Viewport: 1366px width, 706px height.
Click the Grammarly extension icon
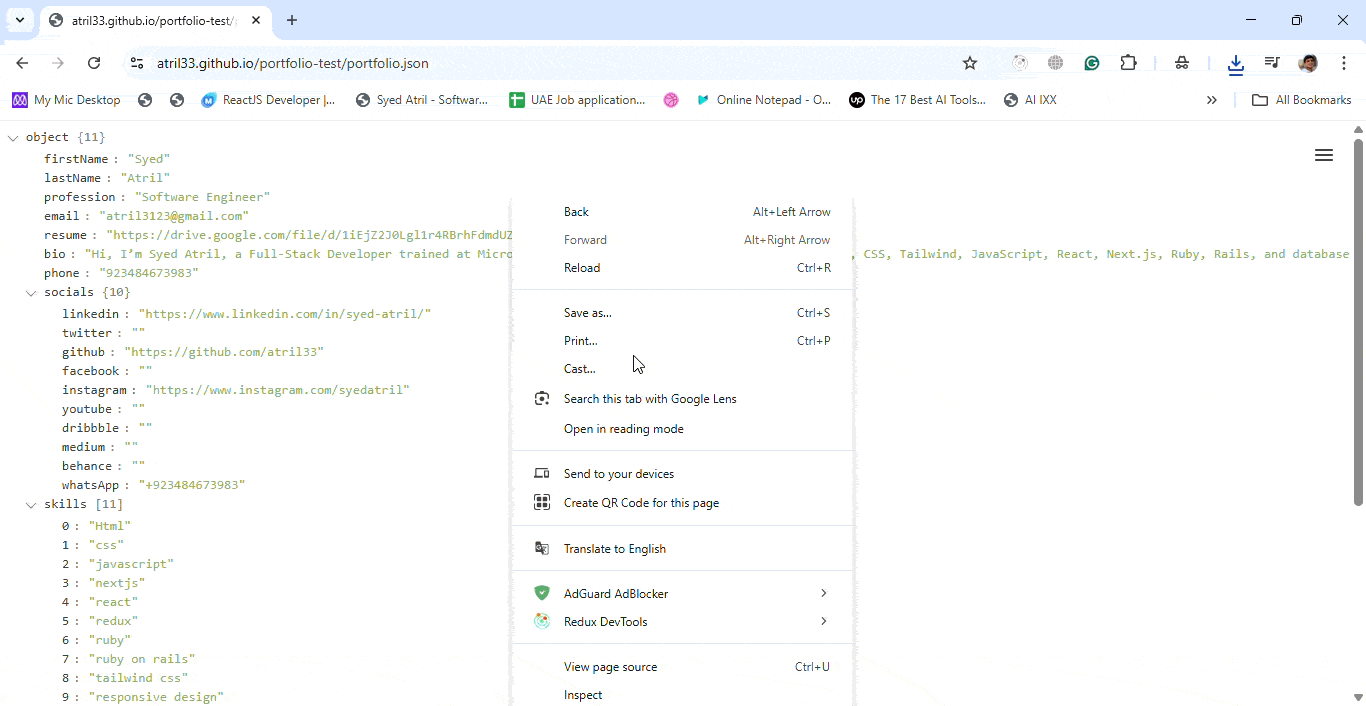coord(1092,63)
